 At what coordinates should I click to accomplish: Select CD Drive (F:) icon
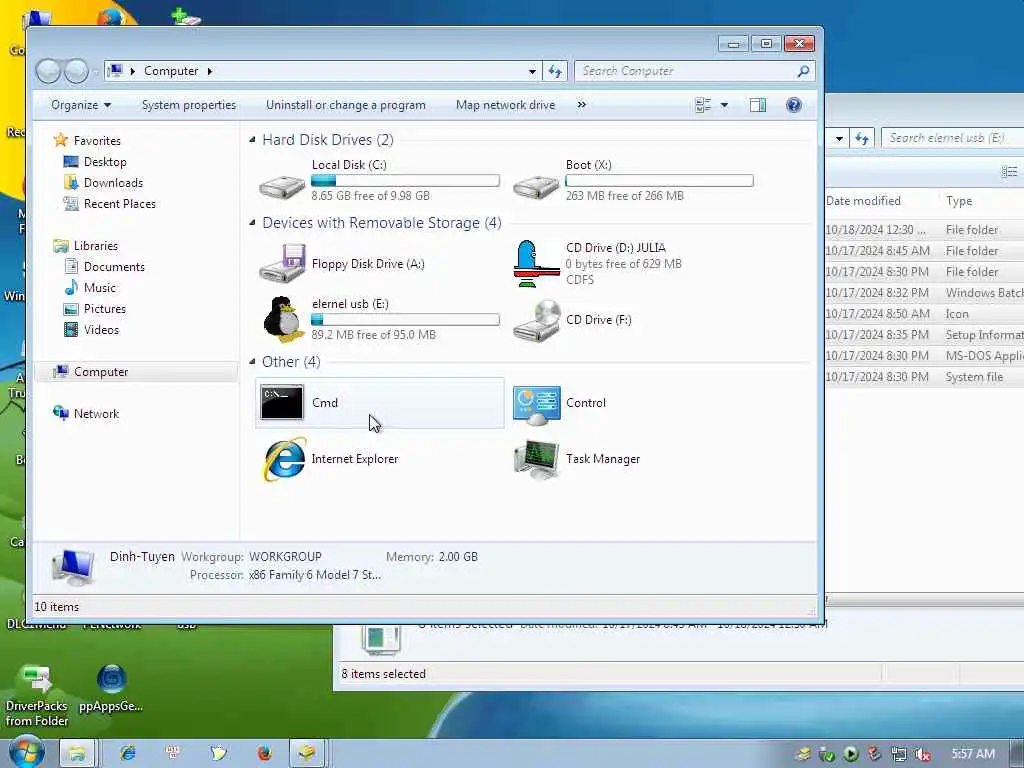(x=536, y=320)
